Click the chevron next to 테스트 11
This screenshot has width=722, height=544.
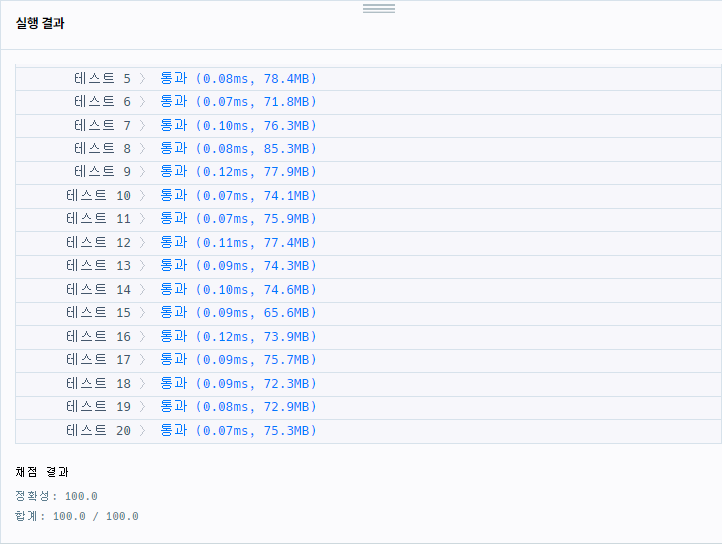[x=142, y=219]
